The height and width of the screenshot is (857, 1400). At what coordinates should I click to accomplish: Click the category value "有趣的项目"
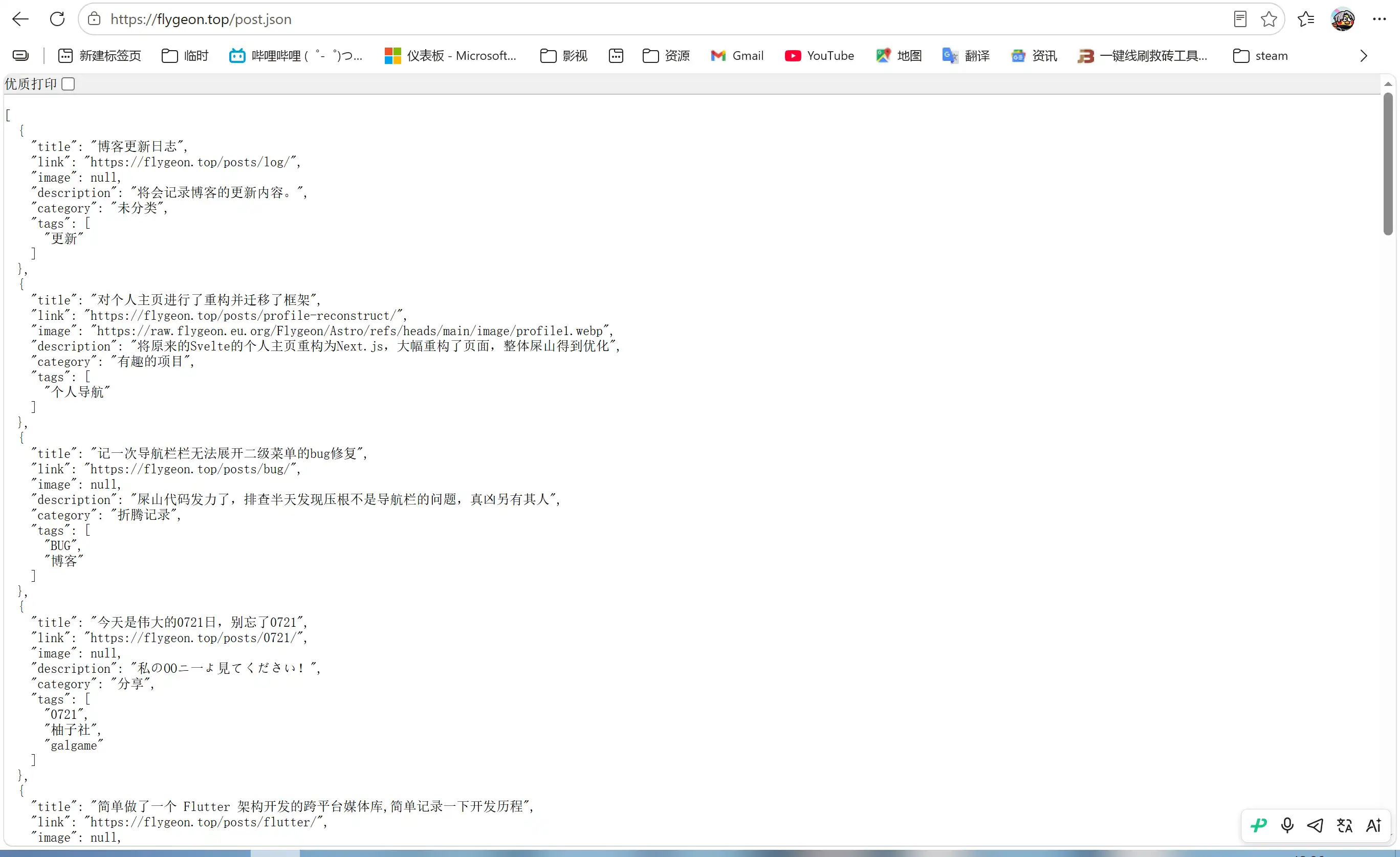pos(150,361)
